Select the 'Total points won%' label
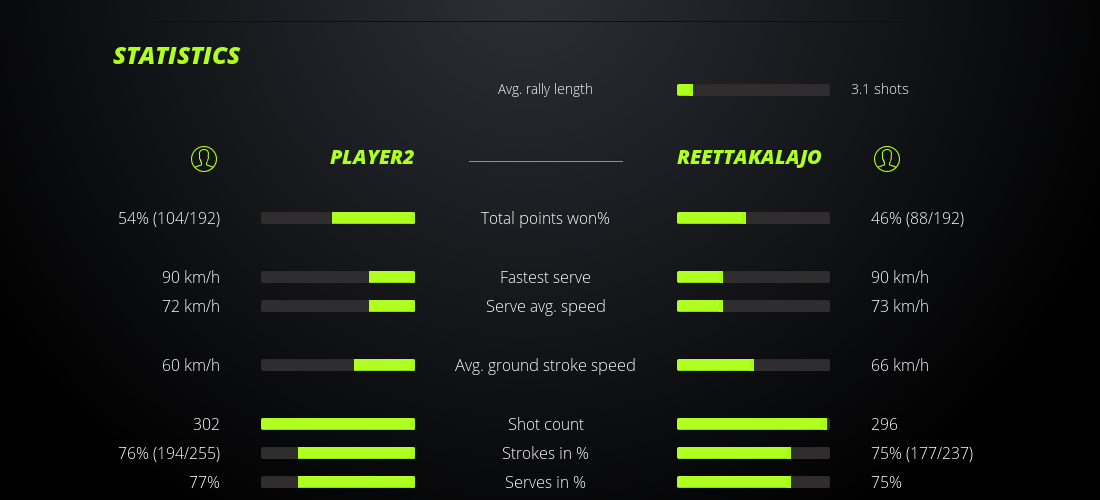This screenshot has height=500, width=1100. (x=545, y=218)
